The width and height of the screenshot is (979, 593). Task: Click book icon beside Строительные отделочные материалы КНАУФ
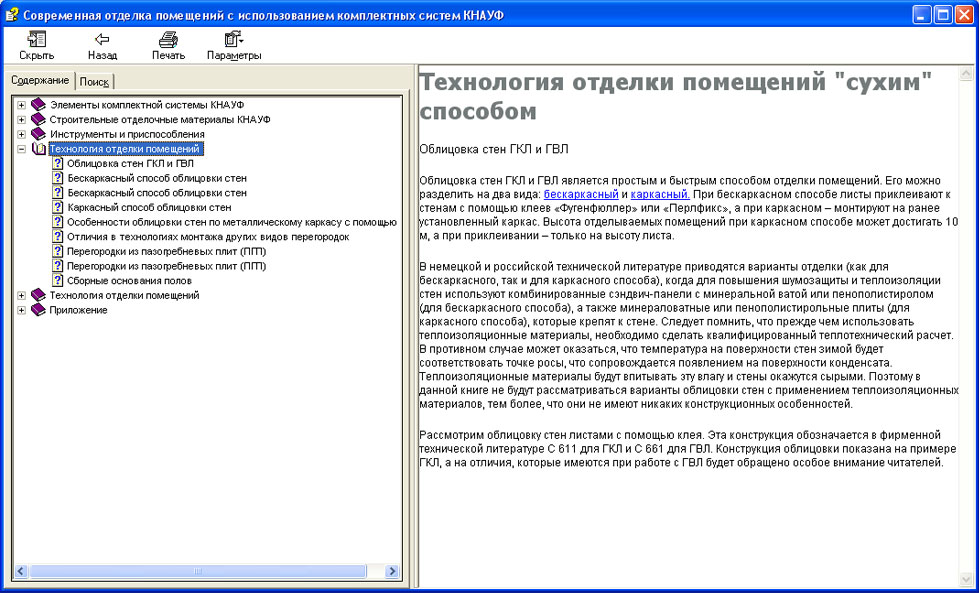[x=39, y=119]
